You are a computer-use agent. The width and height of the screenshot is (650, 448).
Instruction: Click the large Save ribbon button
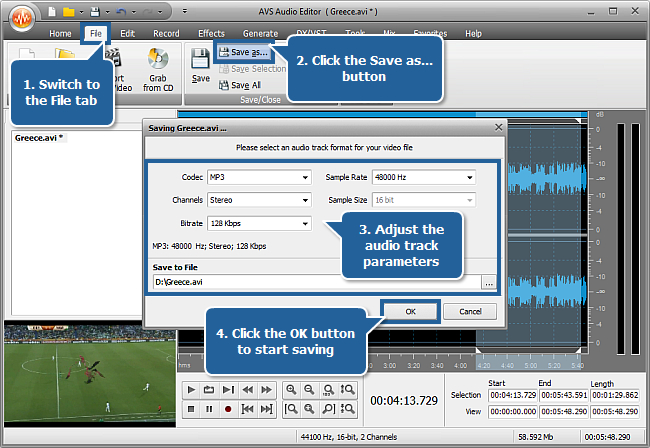pyautogui.click(x=201, y=66)
